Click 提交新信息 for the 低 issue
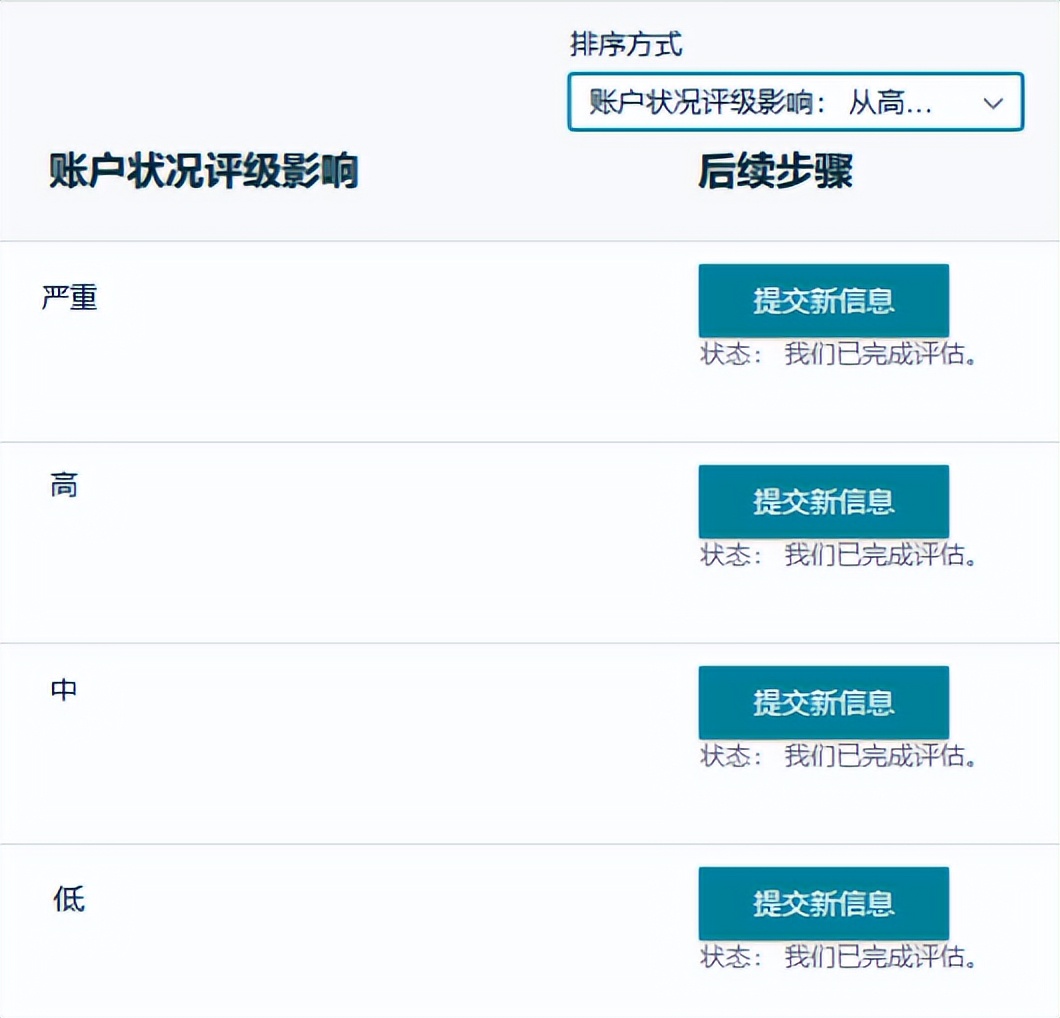Screen dimensions: 1060x1018 coord(823,903)
